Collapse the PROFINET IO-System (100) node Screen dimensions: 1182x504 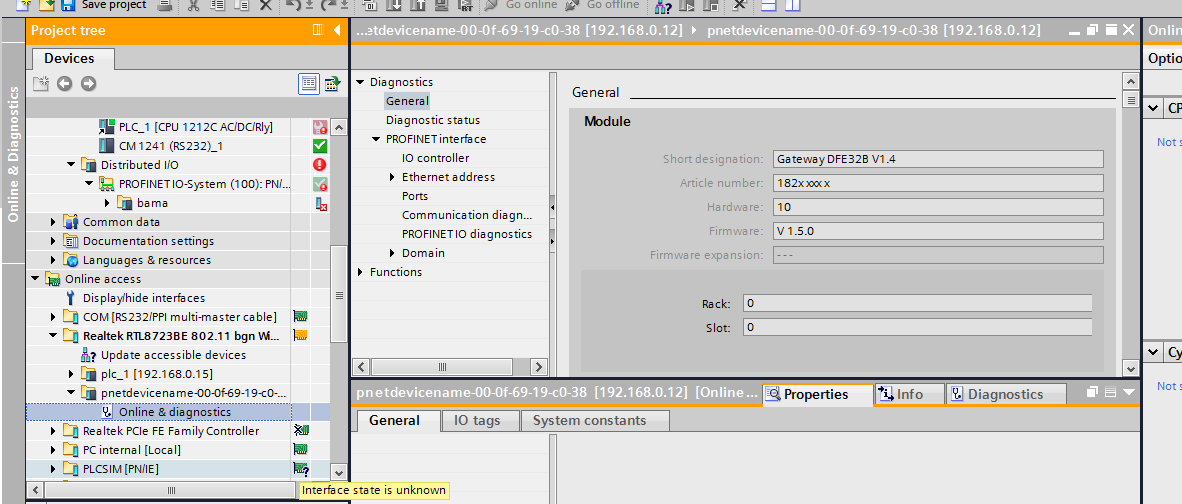89,183
